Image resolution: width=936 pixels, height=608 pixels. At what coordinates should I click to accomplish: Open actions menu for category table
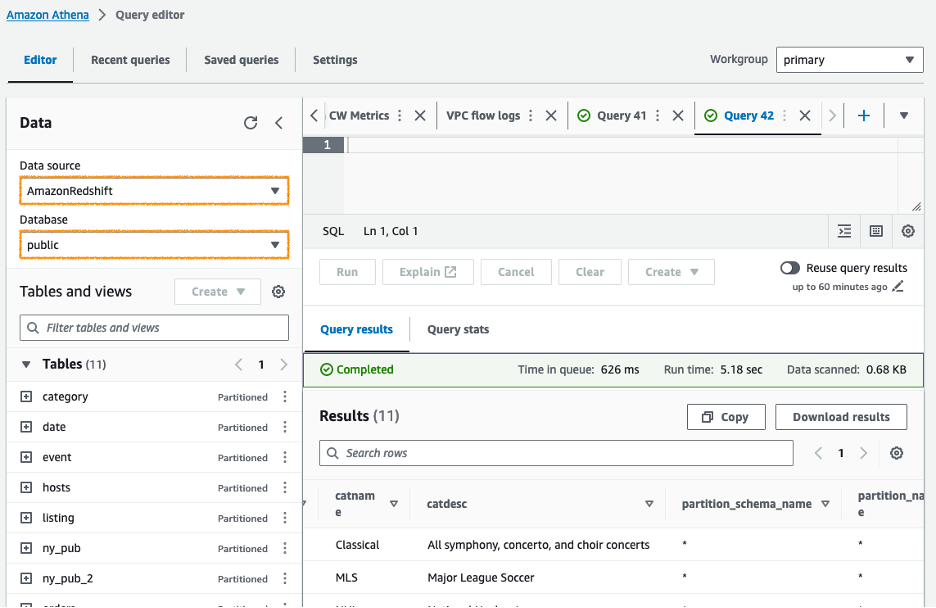(x=285, y=397)
